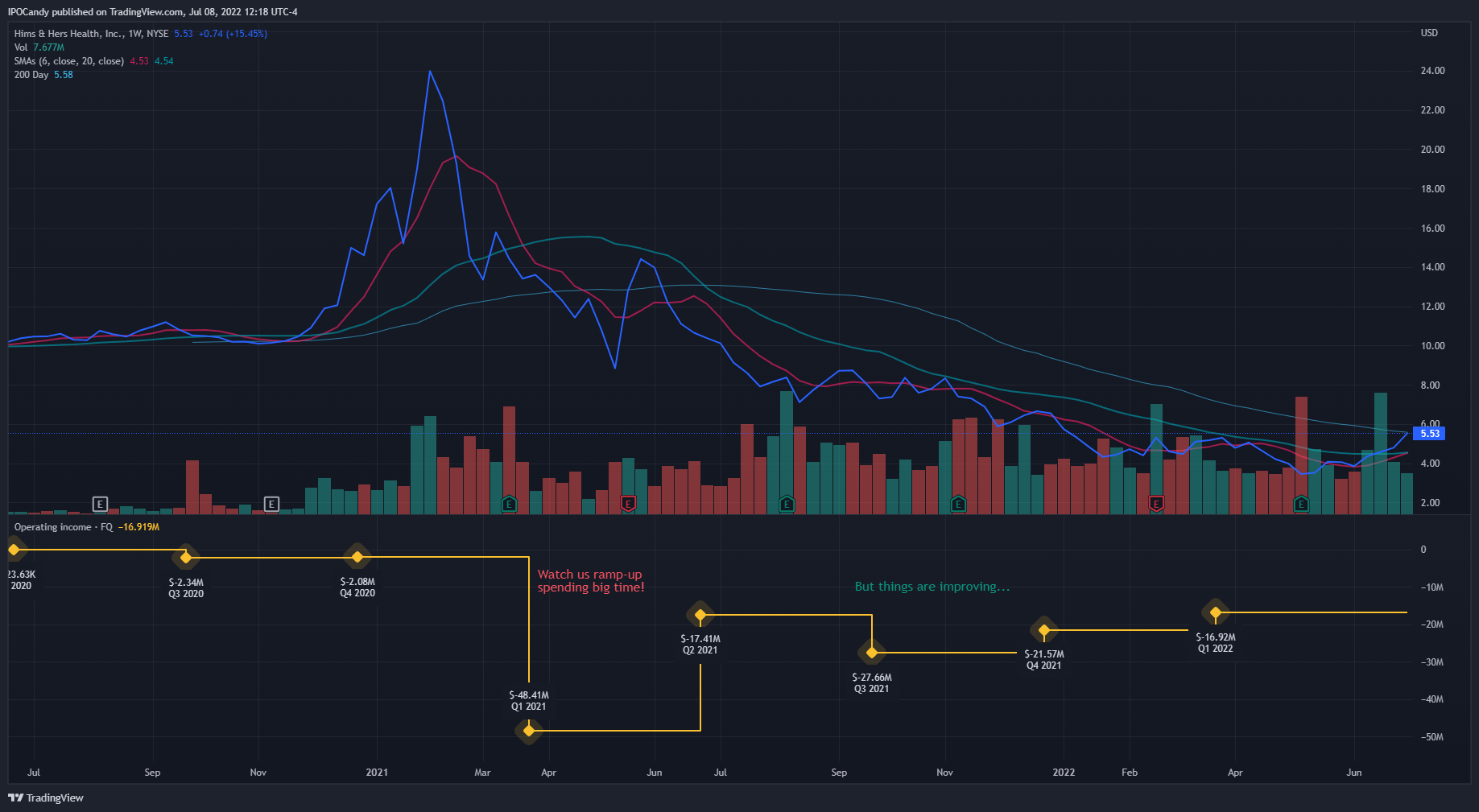The width and height of the screenshot is (1479, 812).
Task: Click the '$-48.41M Q1 2021' label
Action: tap(529, 701)
